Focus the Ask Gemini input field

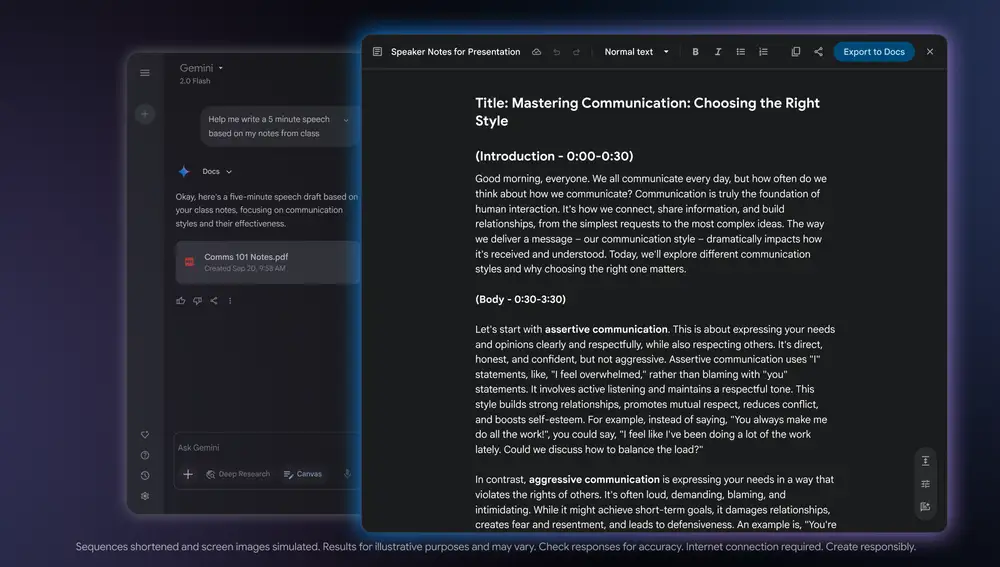(268, 448)
